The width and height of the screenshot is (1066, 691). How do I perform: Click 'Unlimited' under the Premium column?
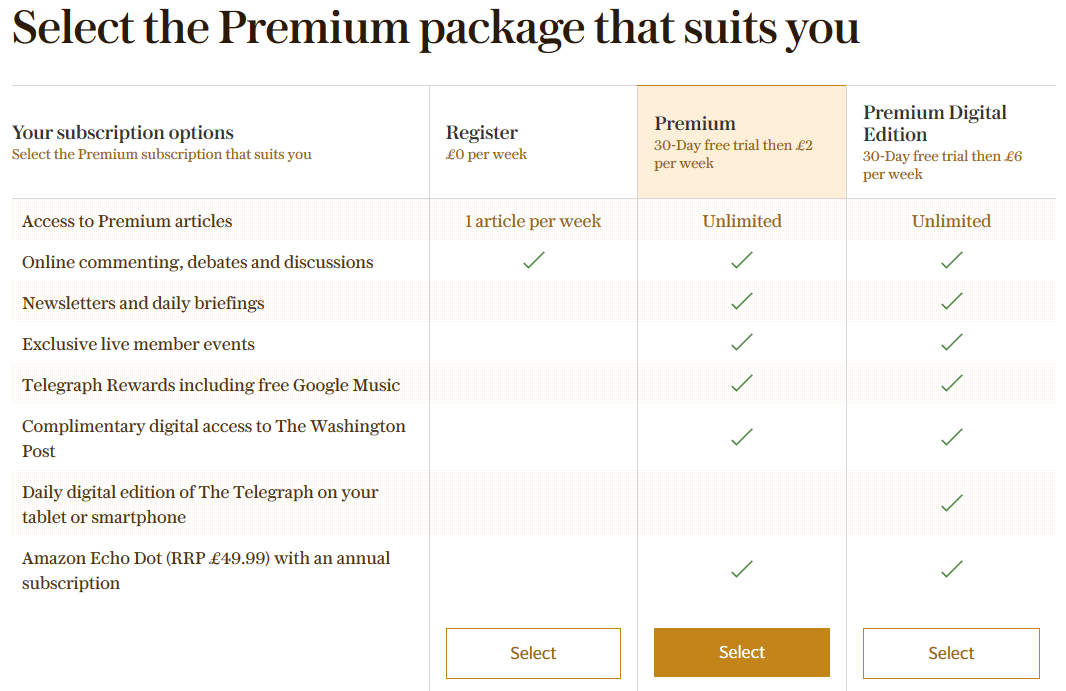742,221
